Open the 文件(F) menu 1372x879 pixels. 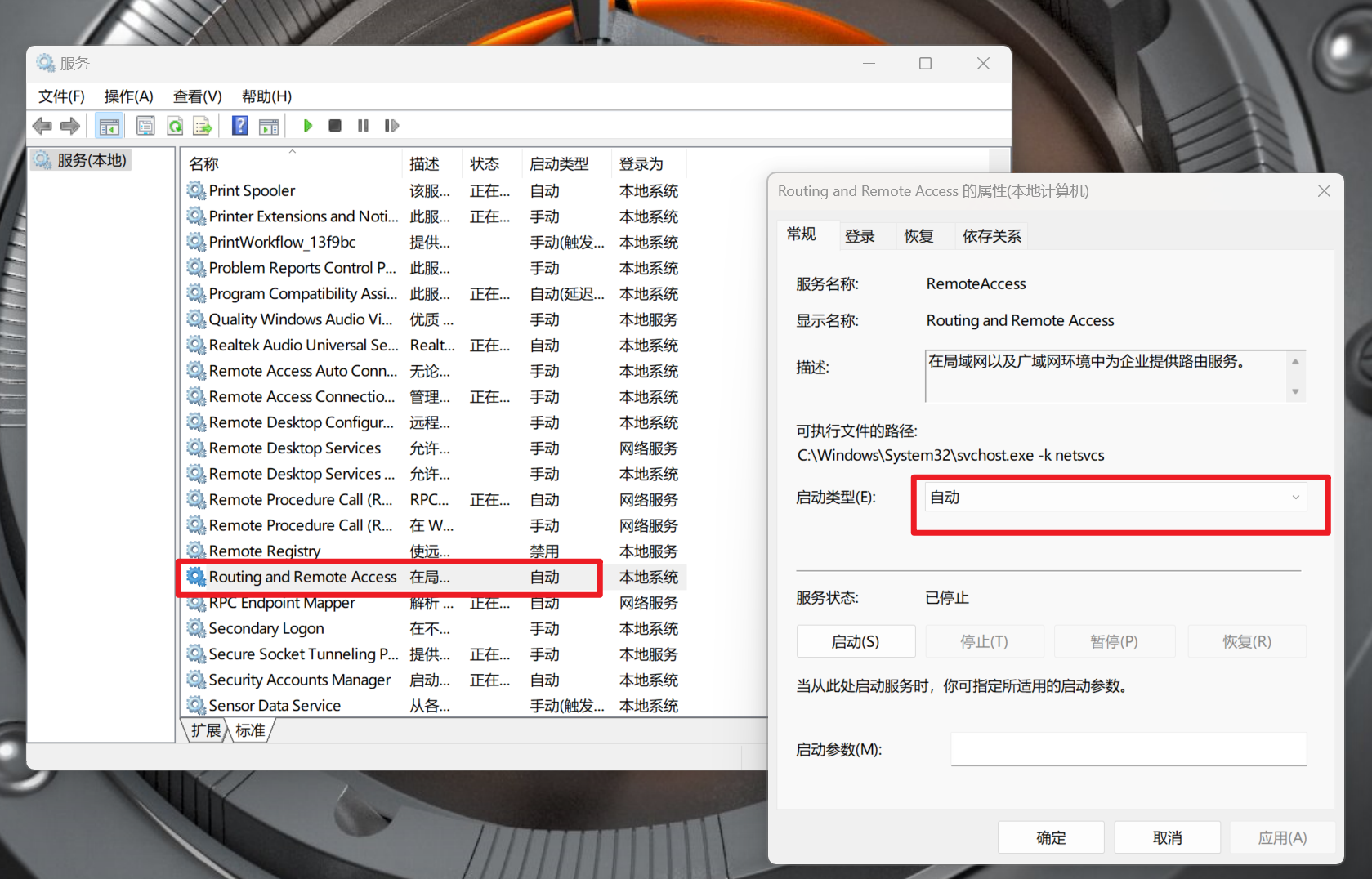tap(61, 96)
